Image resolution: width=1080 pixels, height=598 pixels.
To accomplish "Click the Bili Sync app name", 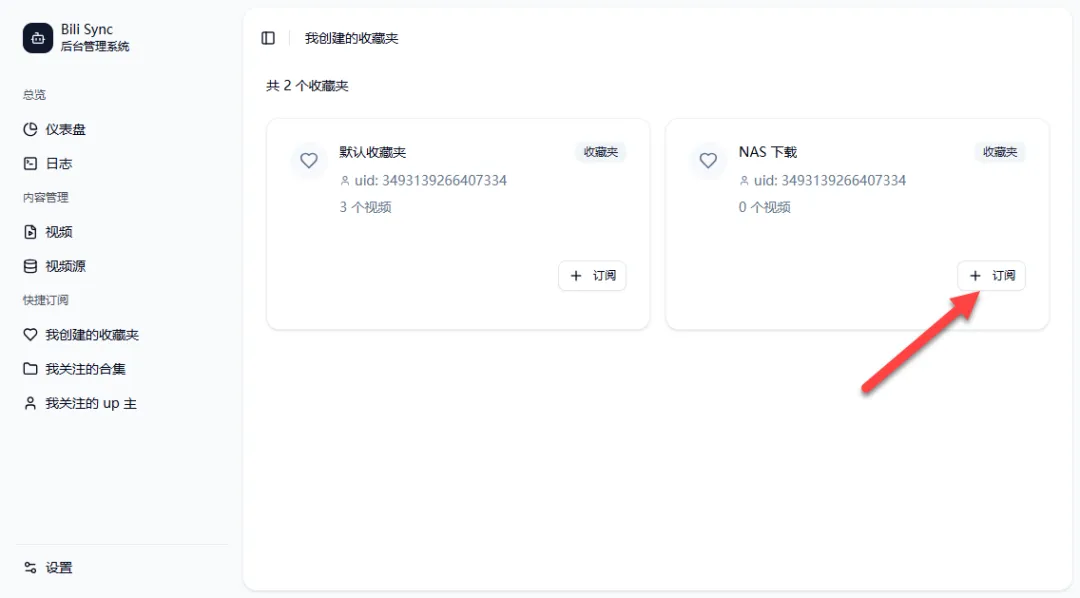I will tap(87, 29).
